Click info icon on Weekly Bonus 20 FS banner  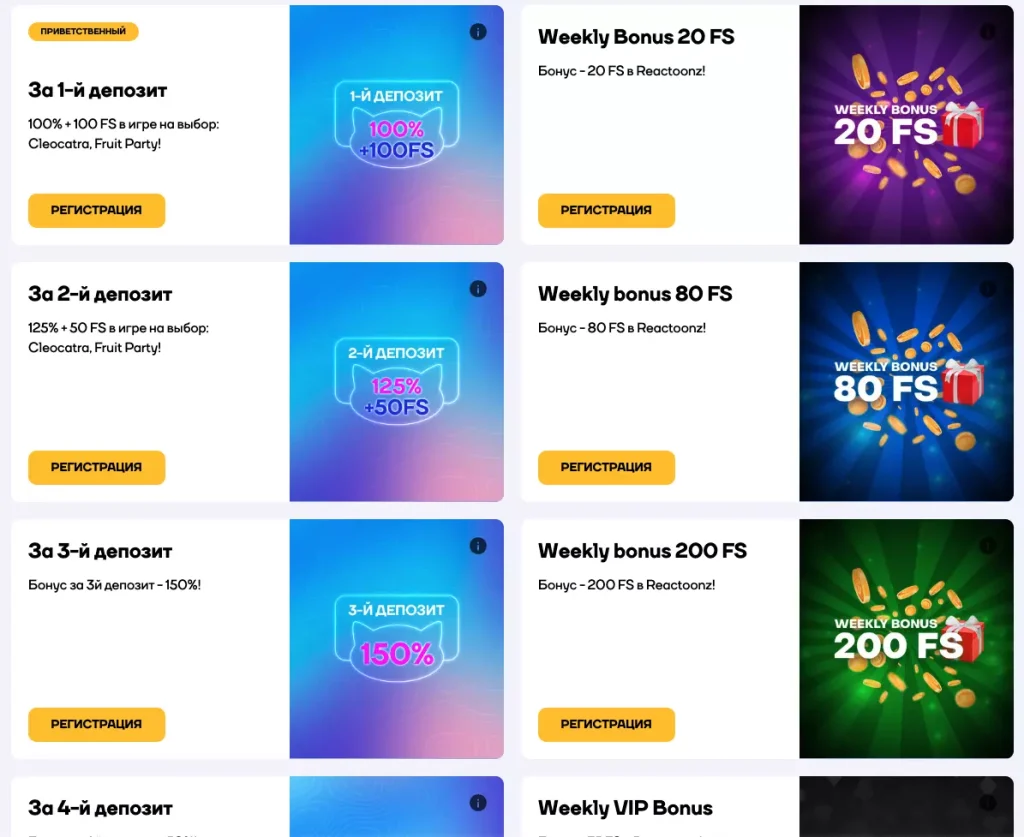988,32
